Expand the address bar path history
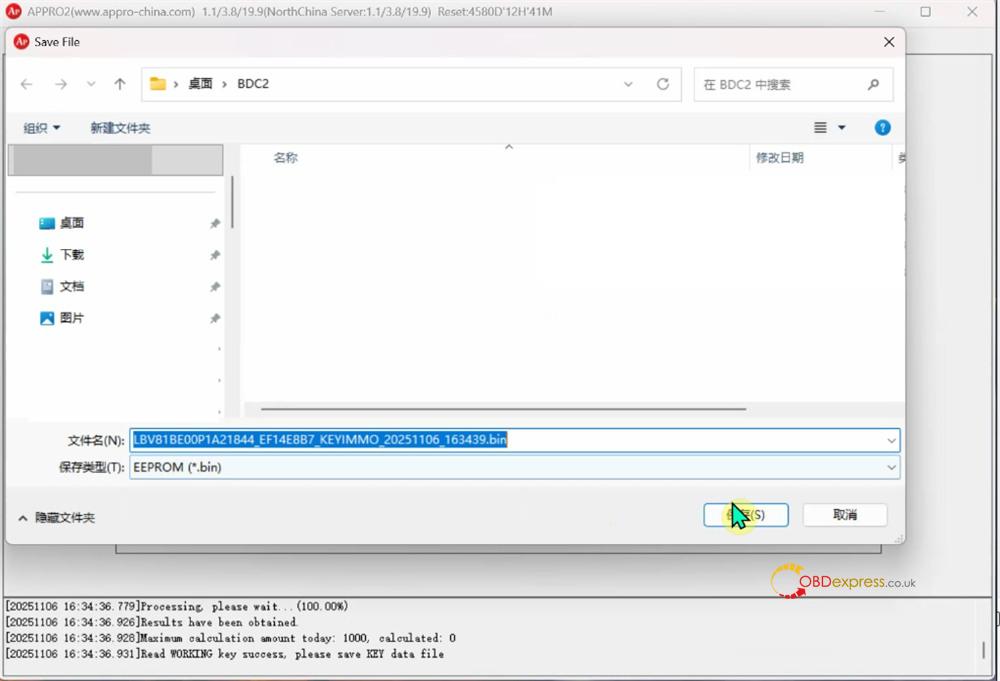1000x681 pixels. (628, 84)
